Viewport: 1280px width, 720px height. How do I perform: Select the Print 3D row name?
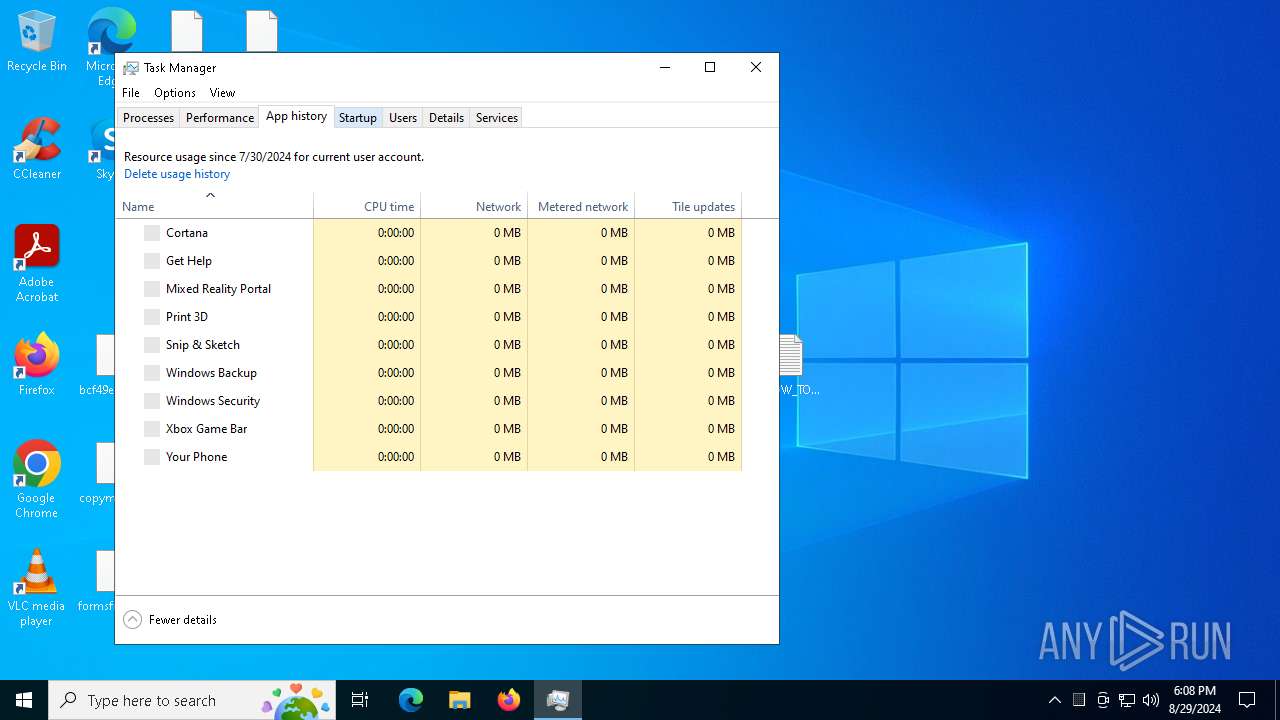tap(187, 317)
